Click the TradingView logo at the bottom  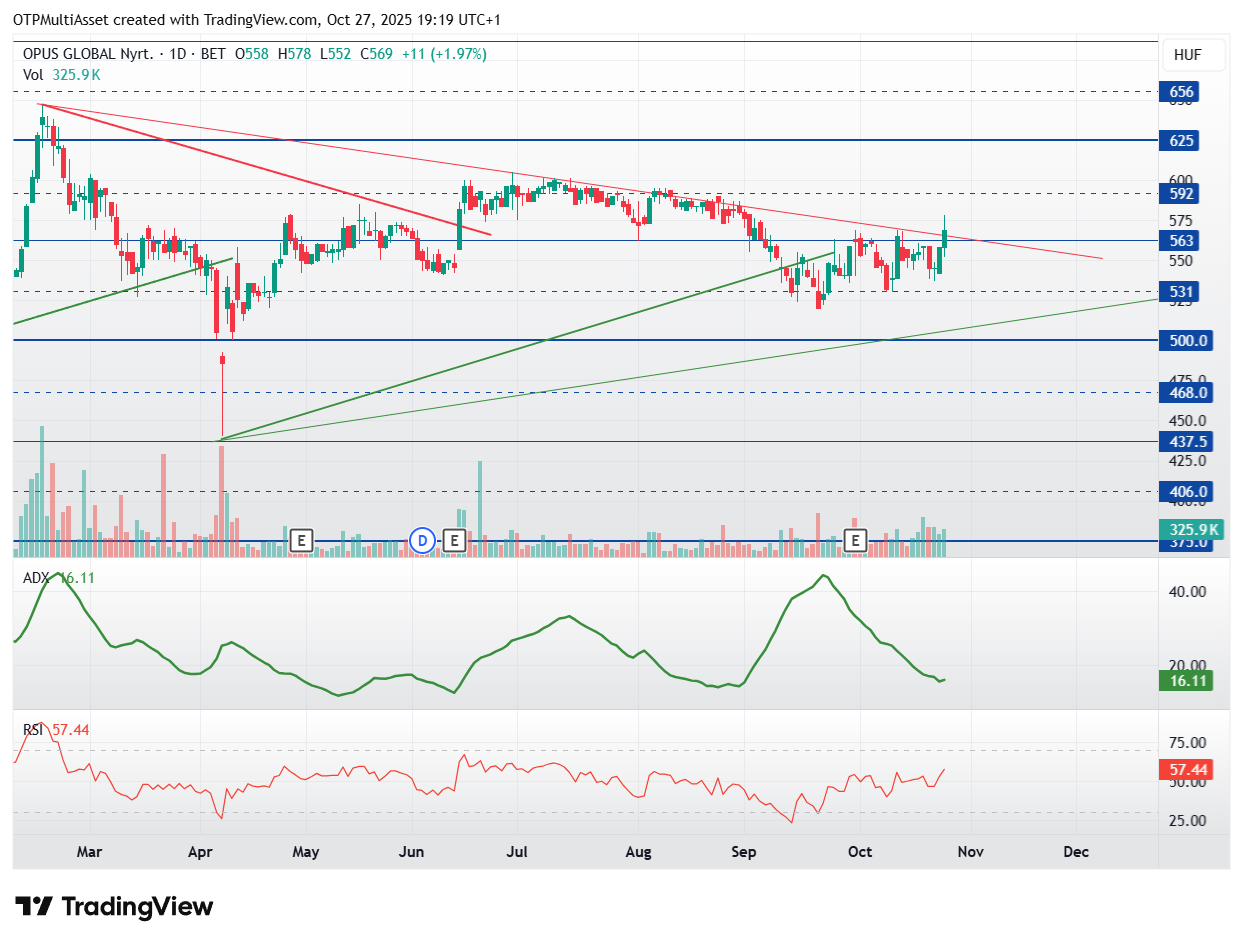[x=115, y=907]
